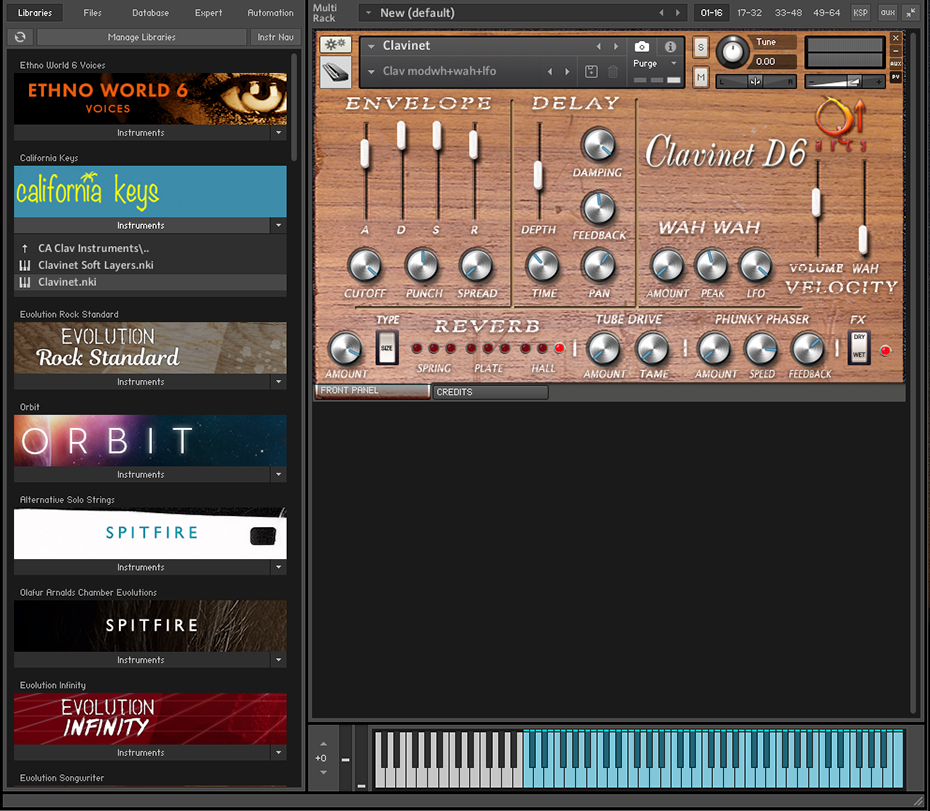This screenshot has height=811, width=930.
Task: Click the Tune knob
Action: click(x=732, y=52)
